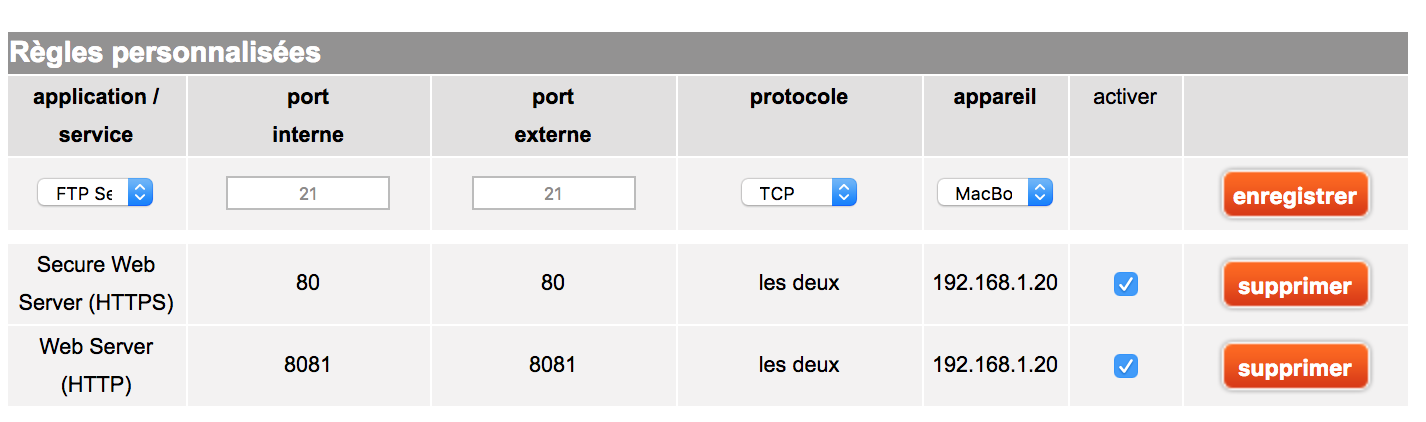Uncheck the Web Server (HTTP) activer checkbox
Viewport: 1426px width, 422px height.
point(1125,367)
